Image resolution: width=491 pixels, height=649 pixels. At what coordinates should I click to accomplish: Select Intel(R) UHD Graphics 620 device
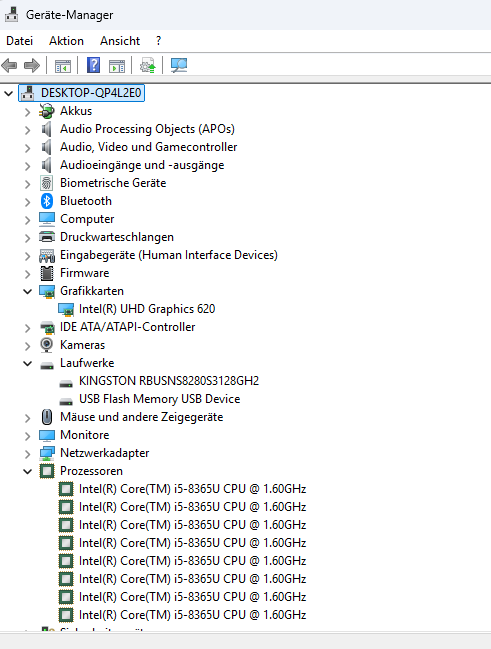click(x=147, y=309)
